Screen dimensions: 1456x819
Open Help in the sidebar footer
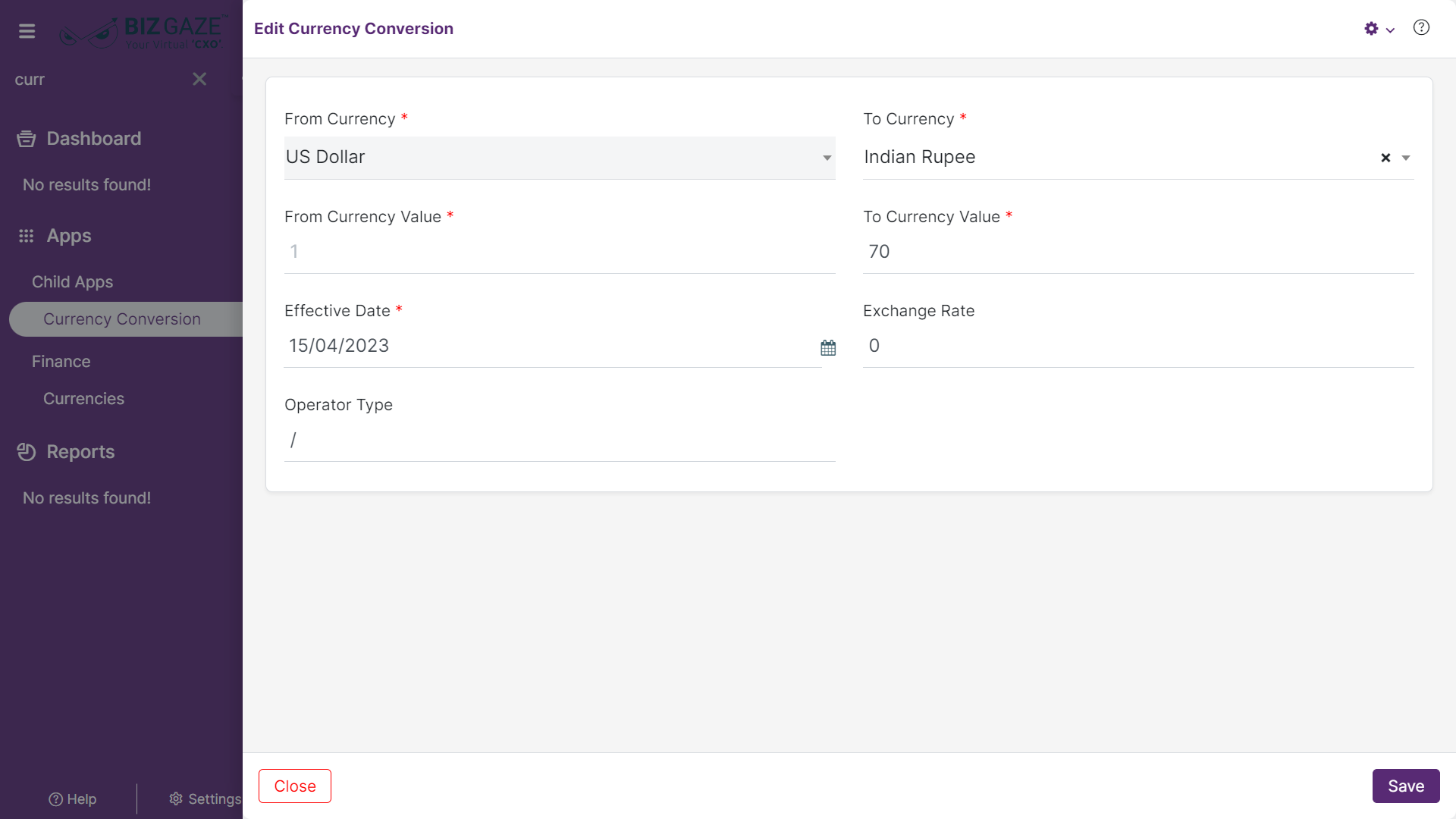(x=73, y=799)
